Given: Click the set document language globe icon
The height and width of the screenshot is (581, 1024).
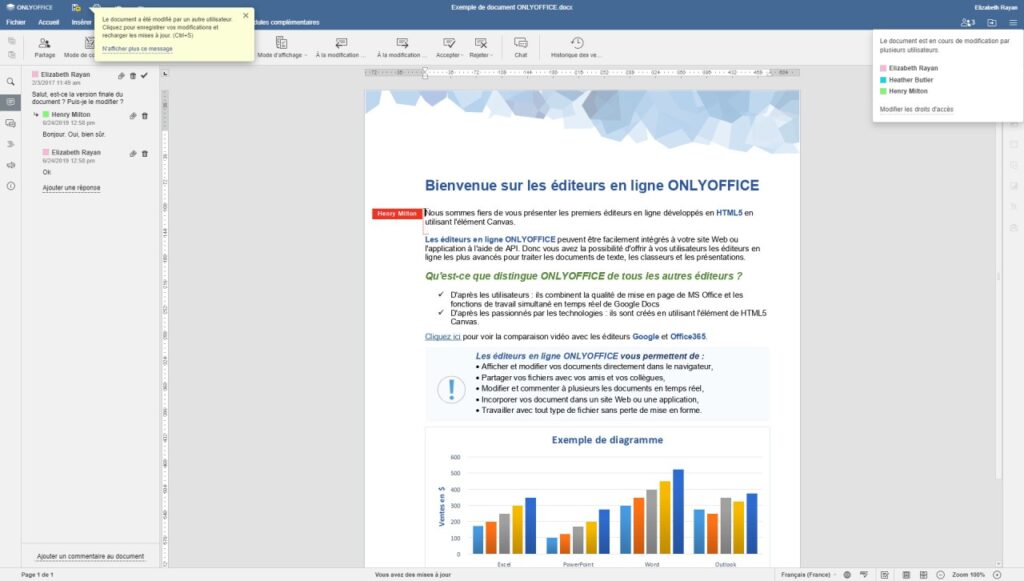Looking at the screenshot, I should tap(847, 574).
